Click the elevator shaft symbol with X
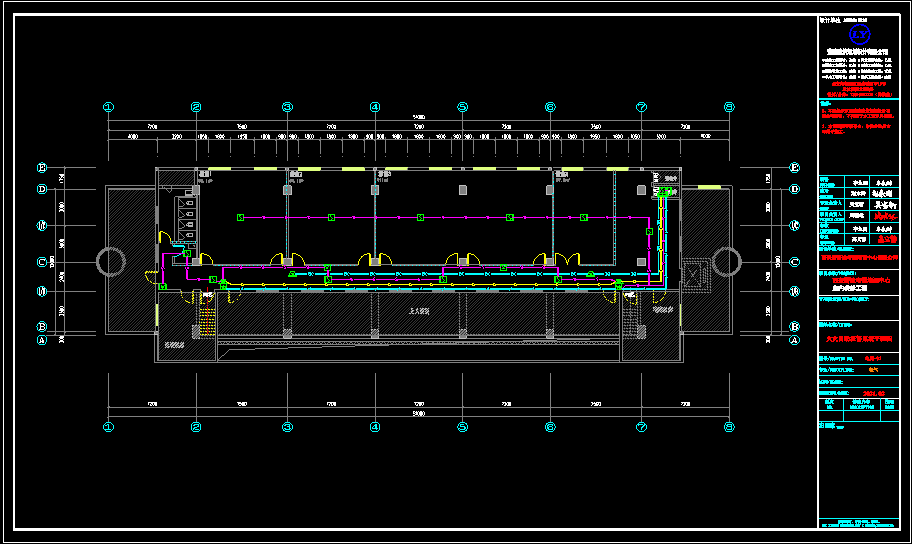 [694, 272]
